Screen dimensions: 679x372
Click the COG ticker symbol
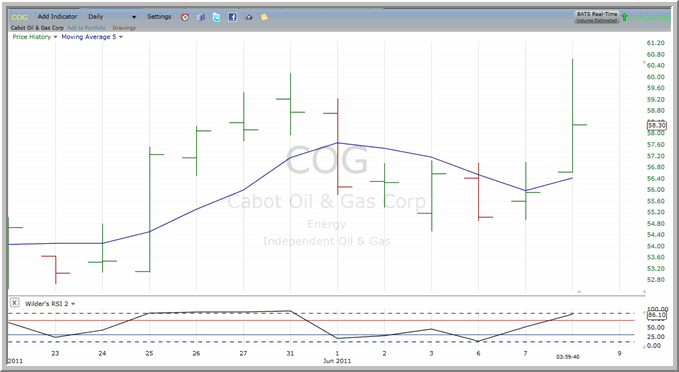tap(19, 17)
